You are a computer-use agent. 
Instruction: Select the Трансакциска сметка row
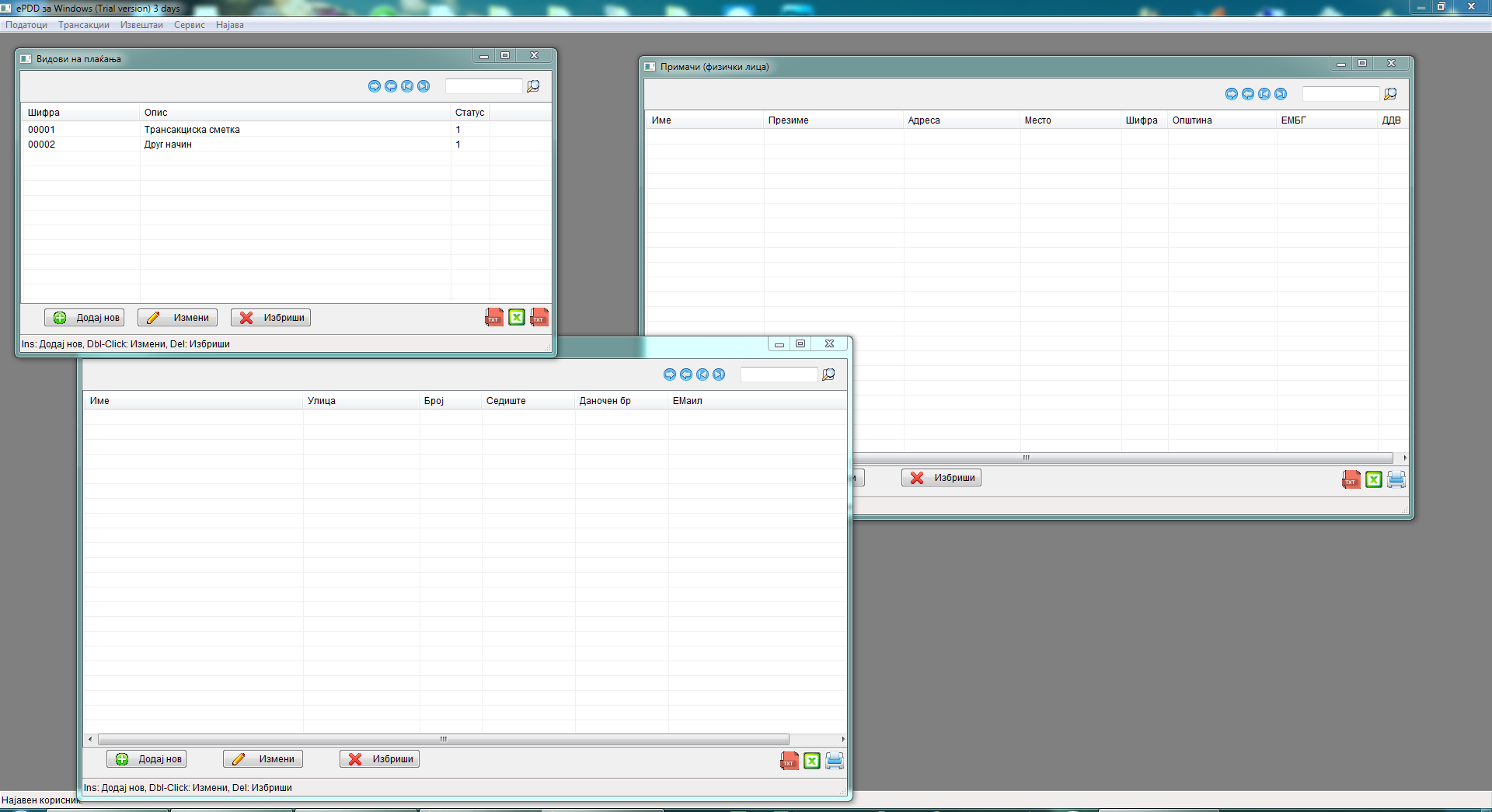(x=192, y=130)
